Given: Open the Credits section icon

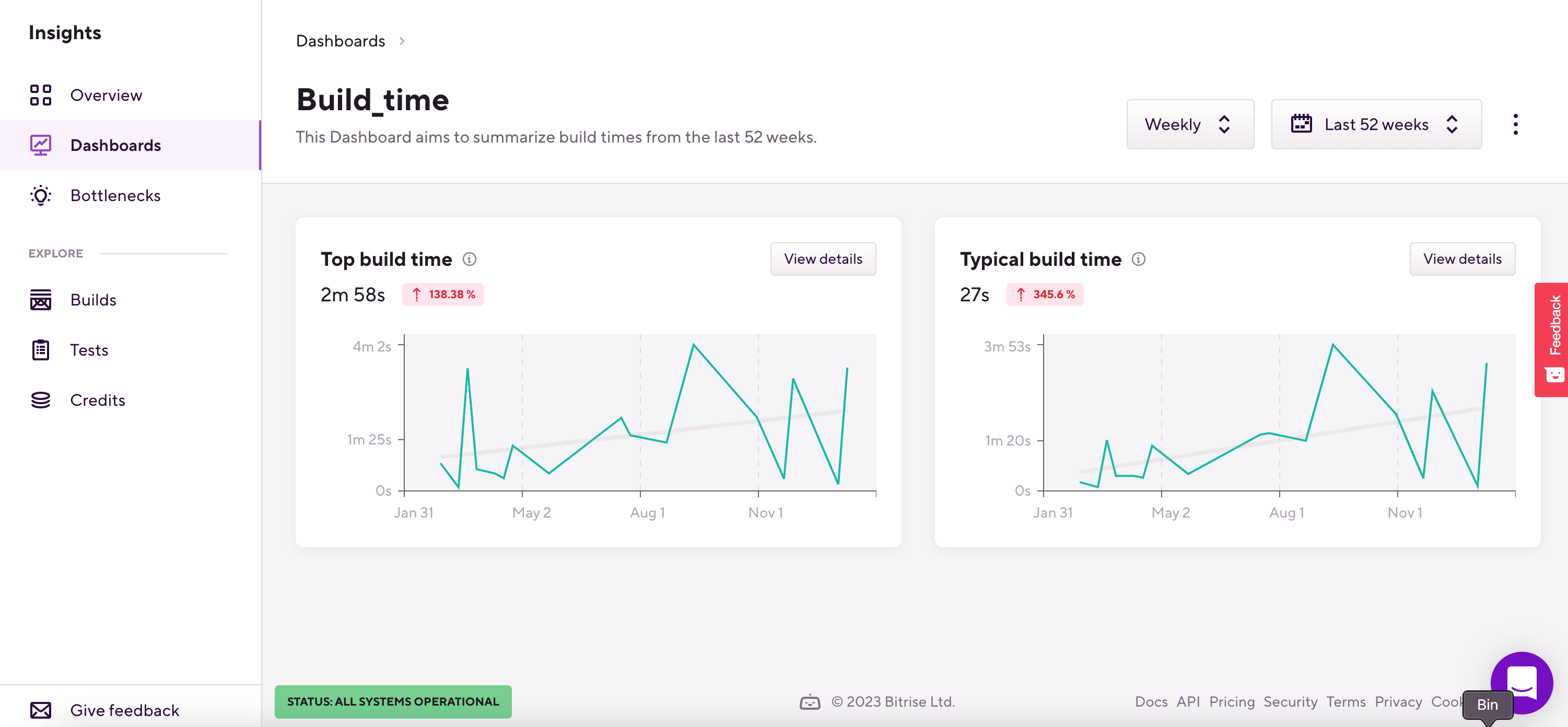Looking at the screenshot, I should pos(40,400).
